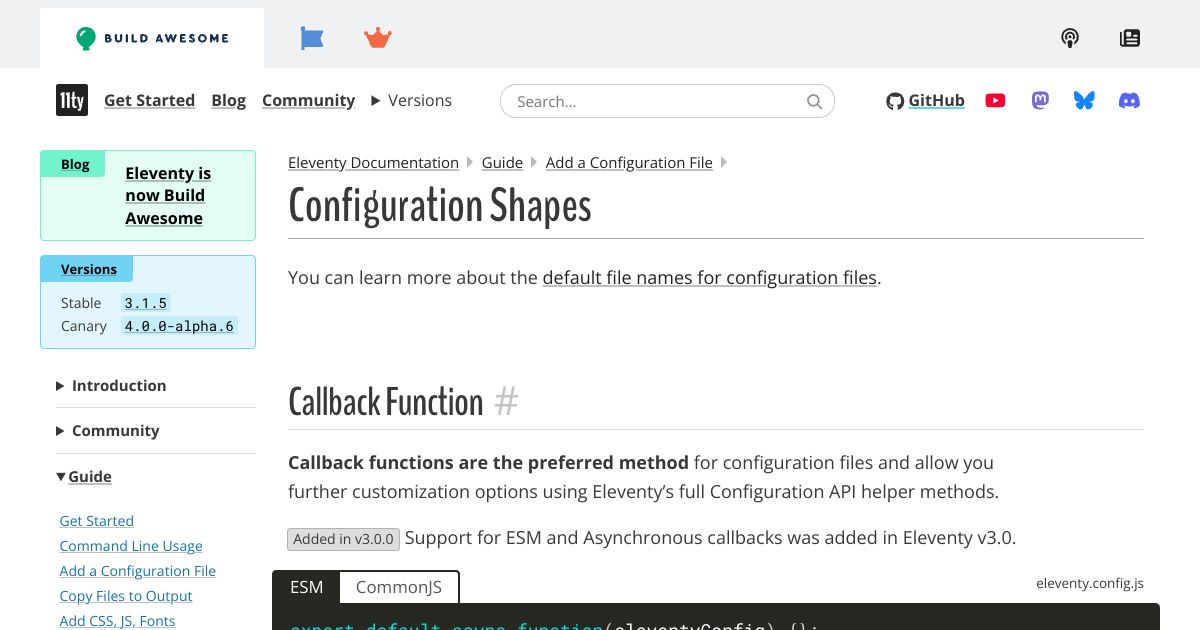
Task: Open Bluesky via the butterfly icon
Action: [1084, 100]
